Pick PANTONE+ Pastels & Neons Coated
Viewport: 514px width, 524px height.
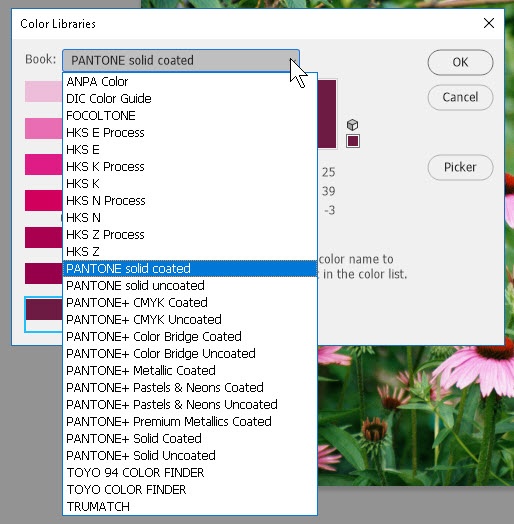pyautogui.click(x=190, y=388)
